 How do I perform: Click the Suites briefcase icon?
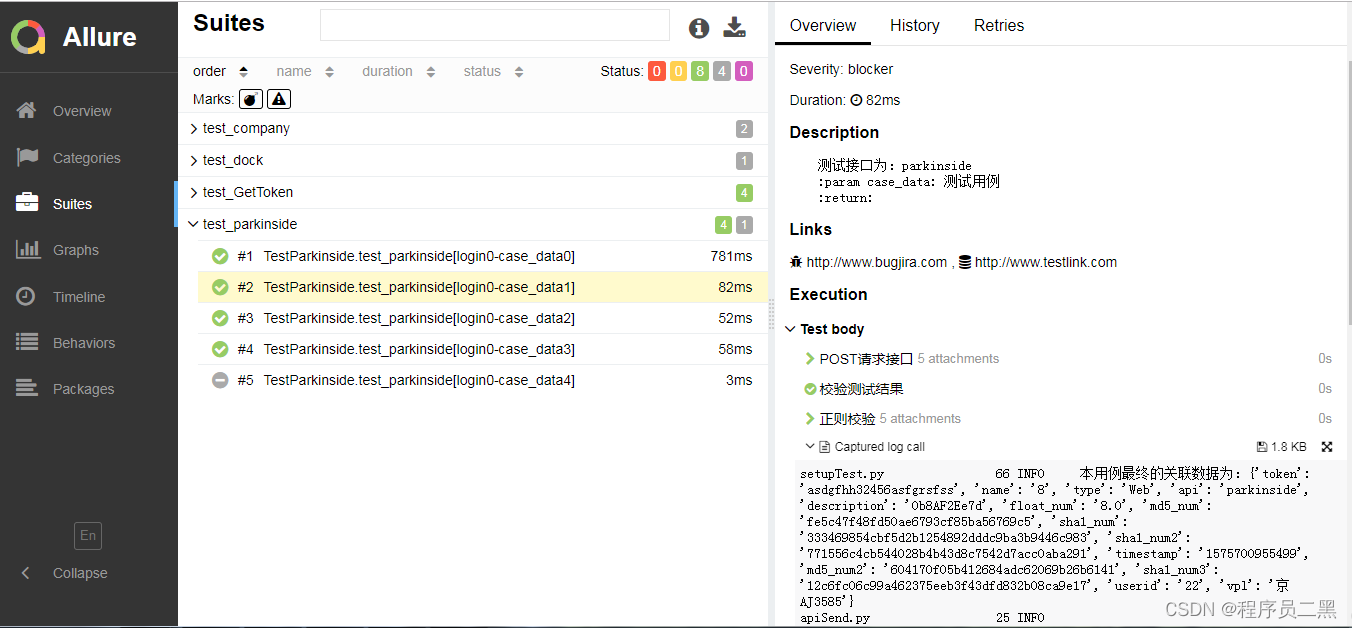pos(27,203)
